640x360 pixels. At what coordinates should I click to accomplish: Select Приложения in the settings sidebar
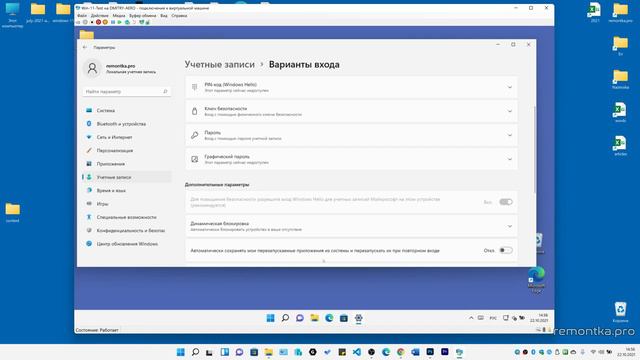127,164
